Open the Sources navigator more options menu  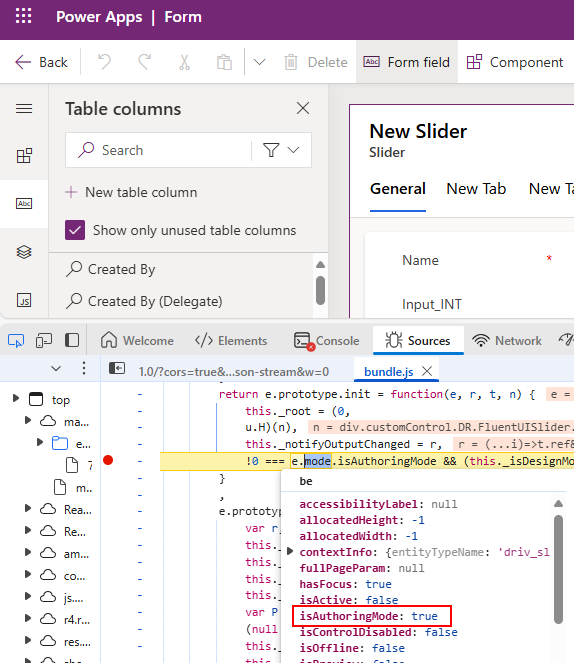[x=84, y=369]
